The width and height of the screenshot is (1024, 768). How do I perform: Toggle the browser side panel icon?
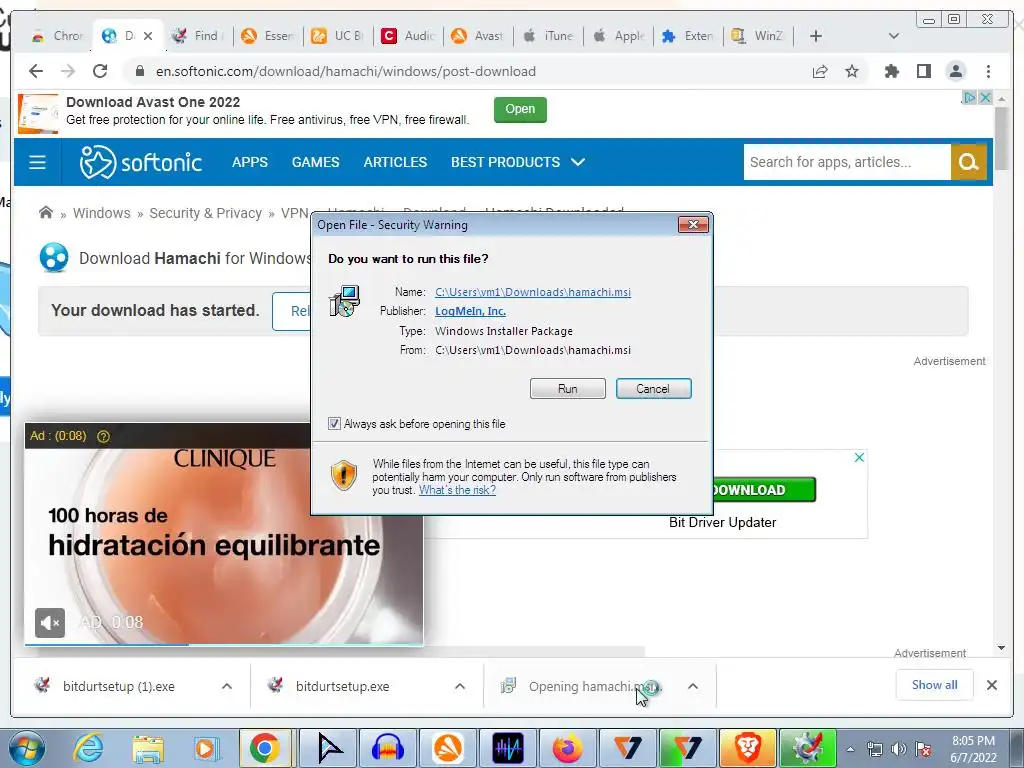923,71
